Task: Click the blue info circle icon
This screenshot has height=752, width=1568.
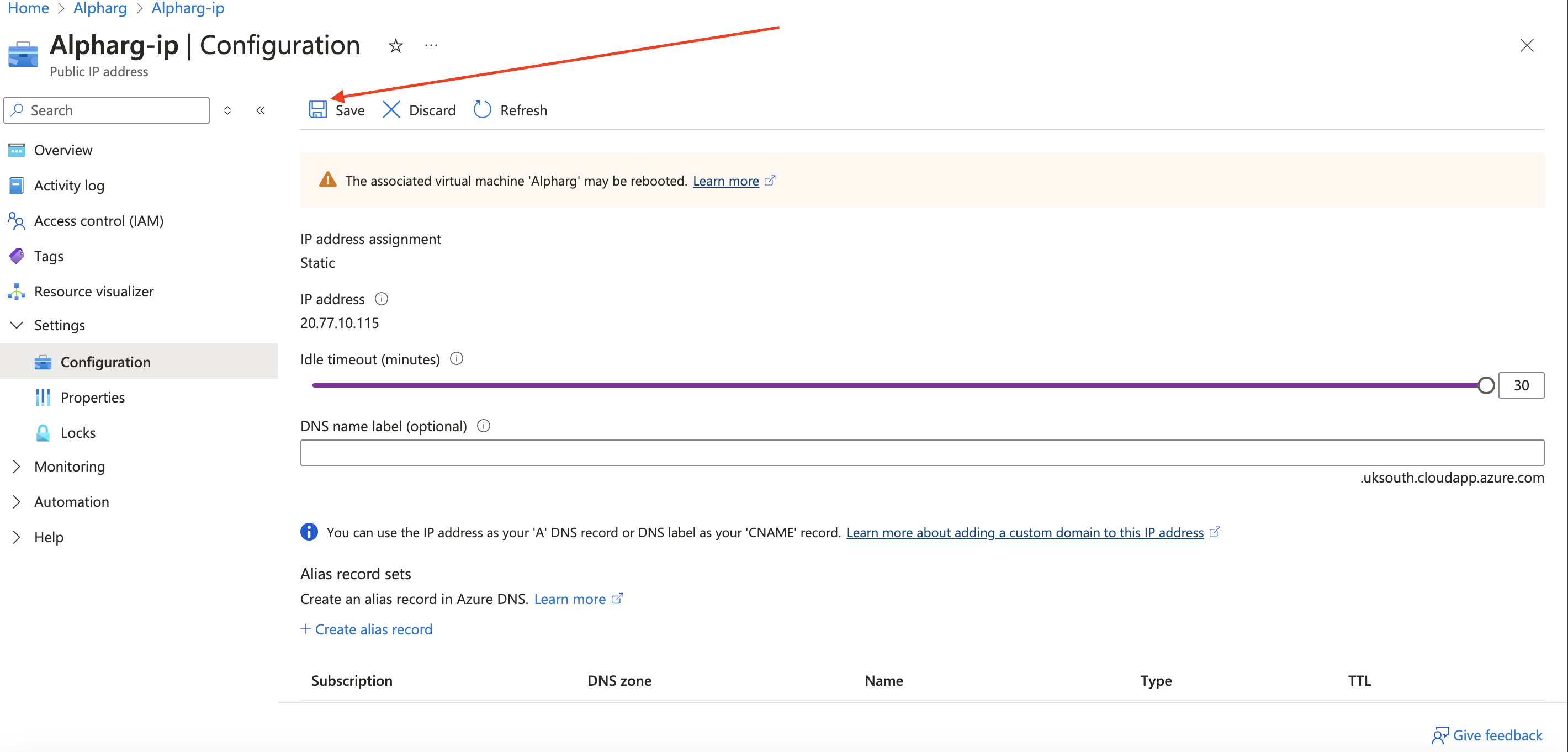Action: (309, 532)
